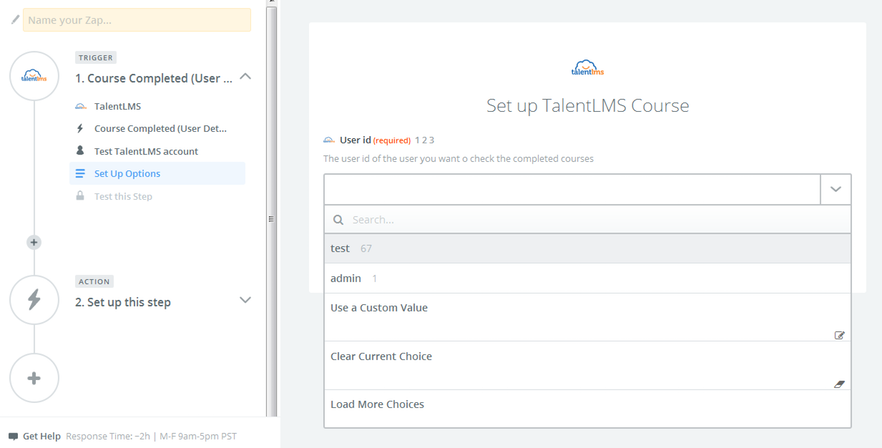Select the Set Up Options sub-step
Image resolution: width=882 pixels, height=448 pixels.
(158, 173)
